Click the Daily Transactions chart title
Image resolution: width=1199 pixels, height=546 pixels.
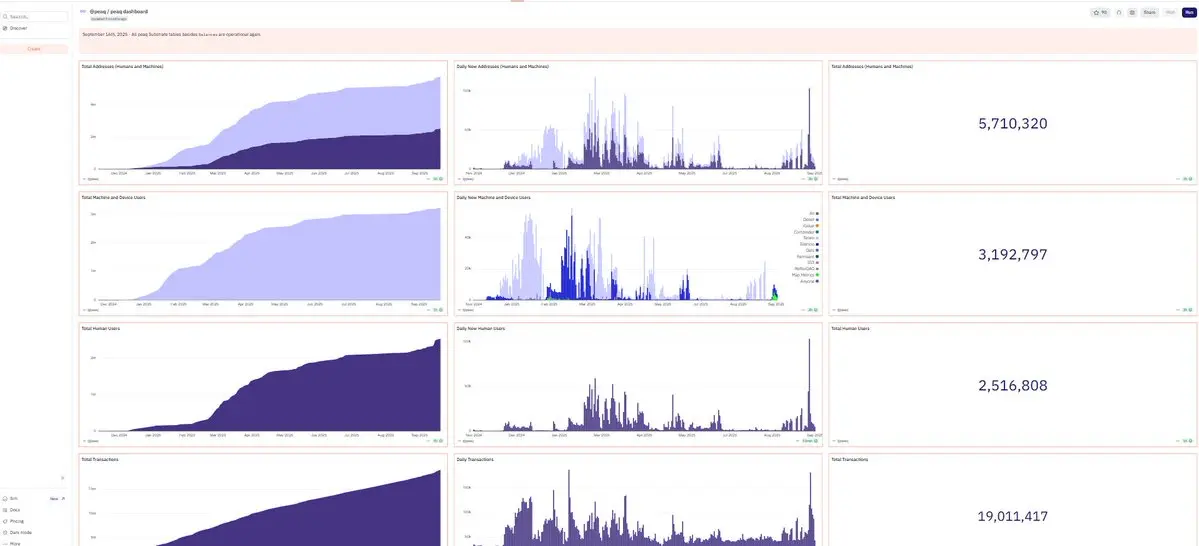click(x=475, y=460)
